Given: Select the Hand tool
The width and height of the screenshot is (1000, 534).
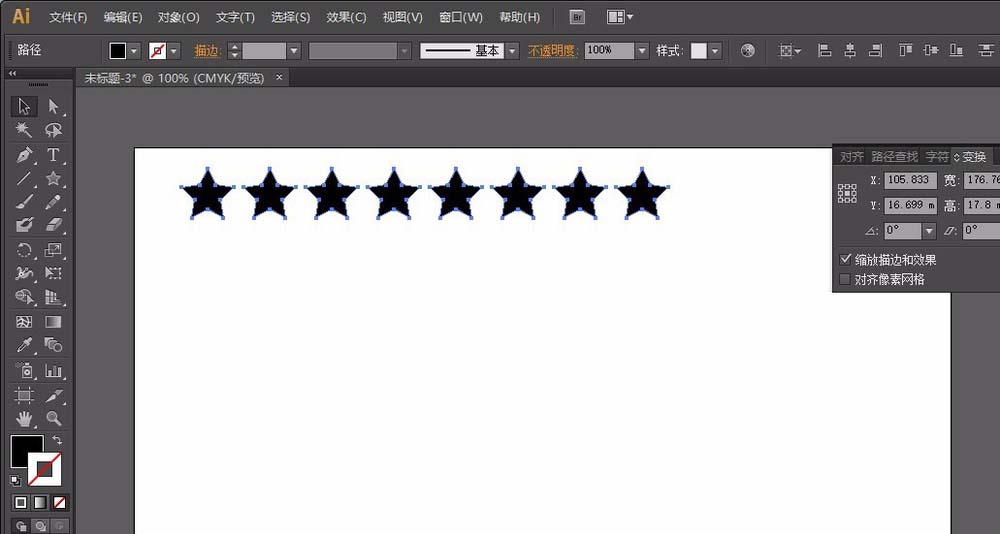Looking at the screenshot, I should pyautogui.click(x=24, y=419).
